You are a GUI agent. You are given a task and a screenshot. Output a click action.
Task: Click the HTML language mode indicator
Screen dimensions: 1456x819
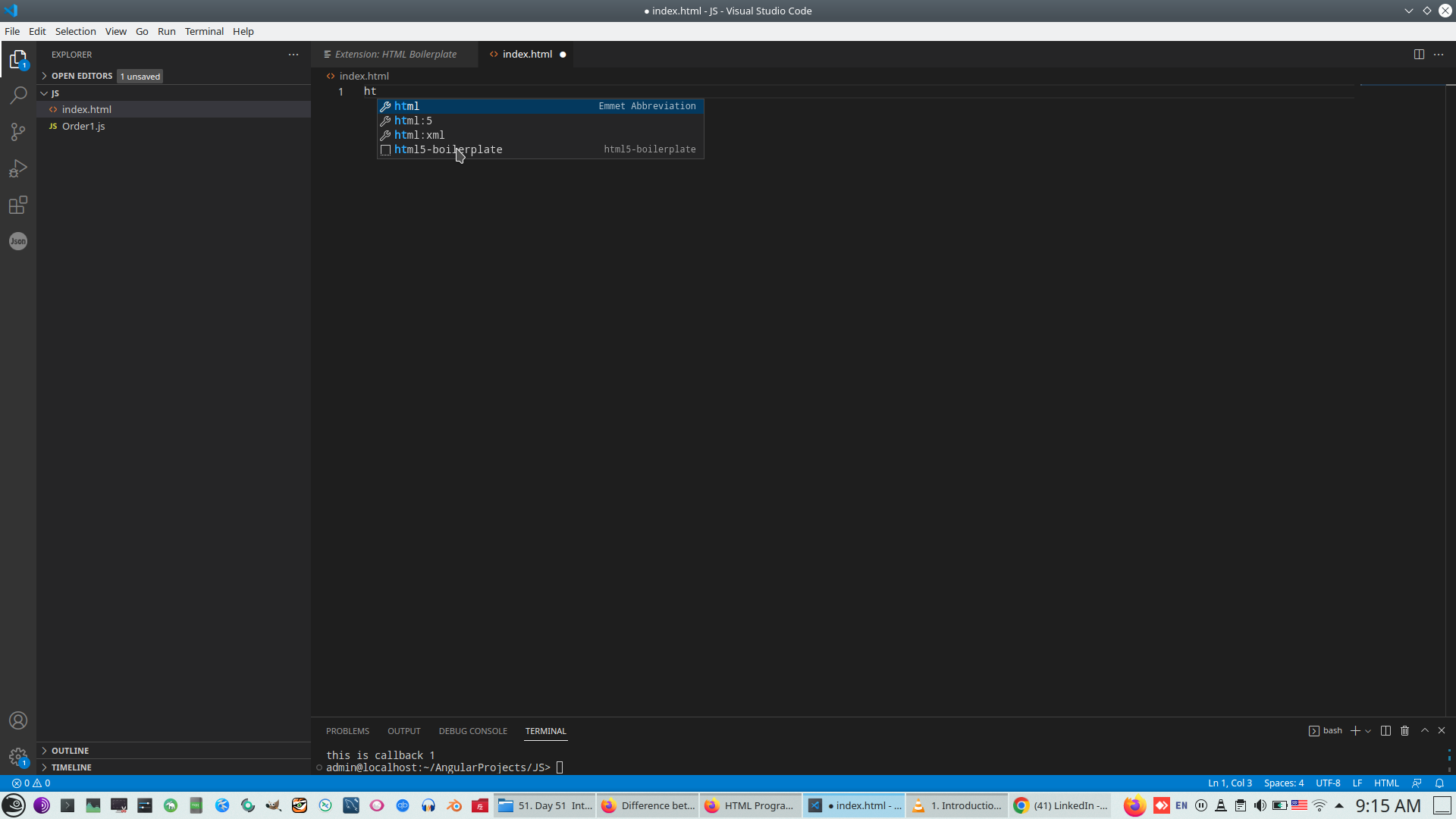(x=1386, y=783)
